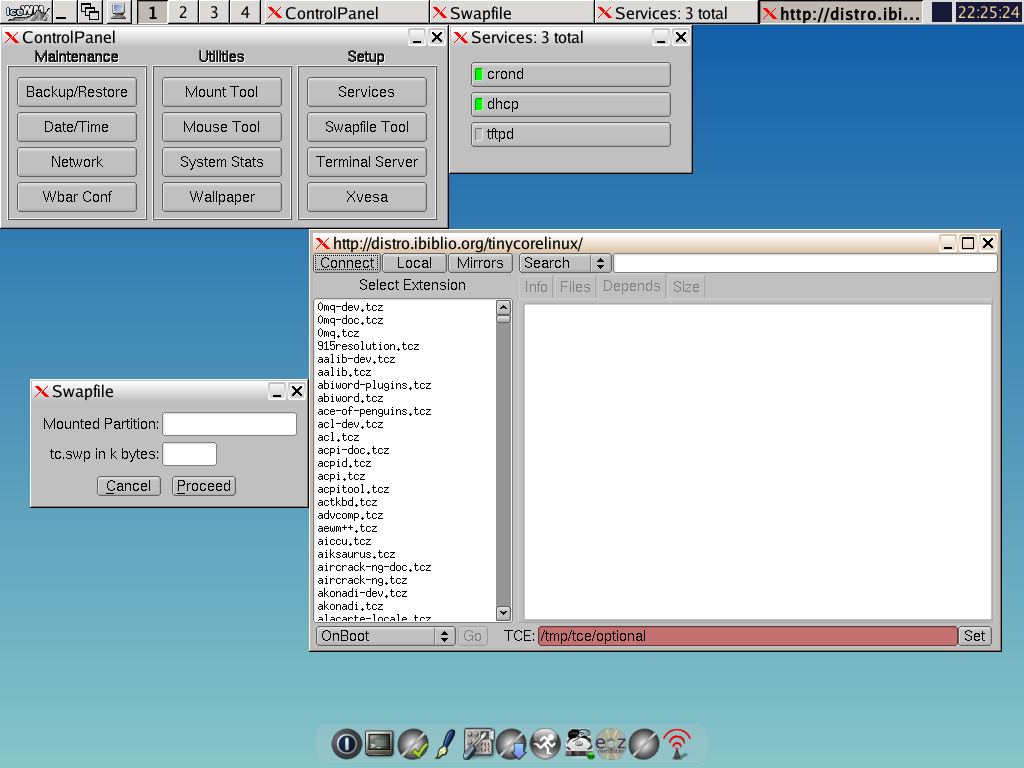
Task: Activate http://distro.ibi... taskbar entry
Action: (842, 12)
